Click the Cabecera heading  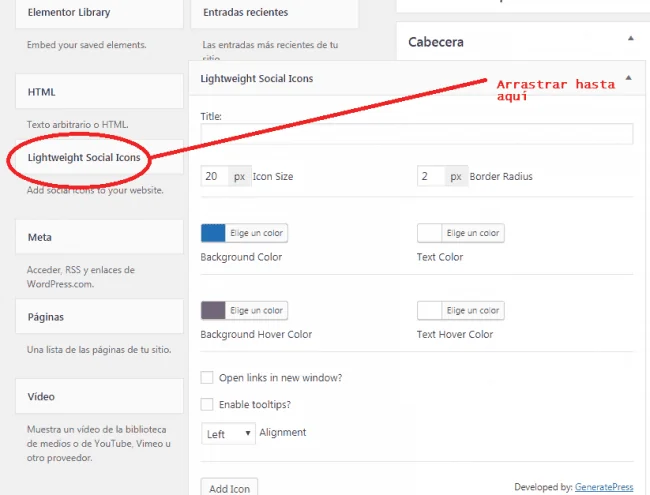click(436, 42)
